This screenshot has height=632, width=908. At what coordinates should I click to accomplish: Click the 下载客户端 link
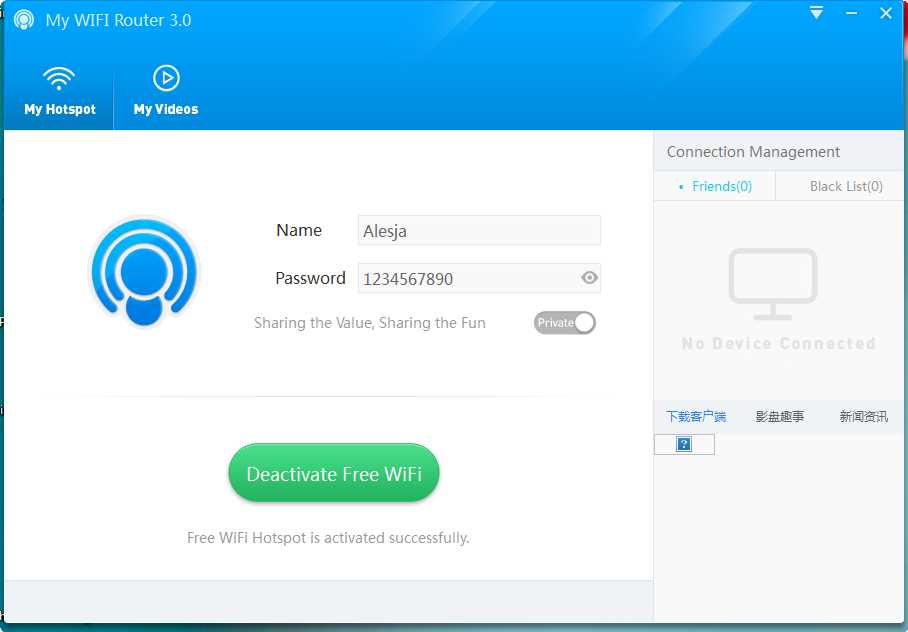(x=695, y=417)
